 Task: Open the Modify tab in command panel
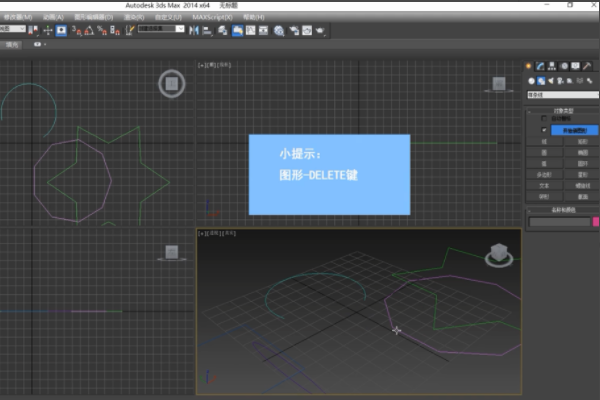pos(540,67)
